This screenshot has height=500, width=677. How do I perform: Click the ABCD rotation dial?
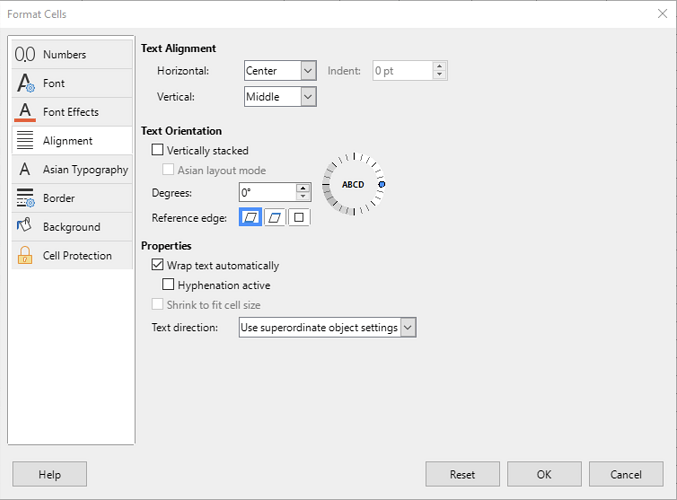353,184
